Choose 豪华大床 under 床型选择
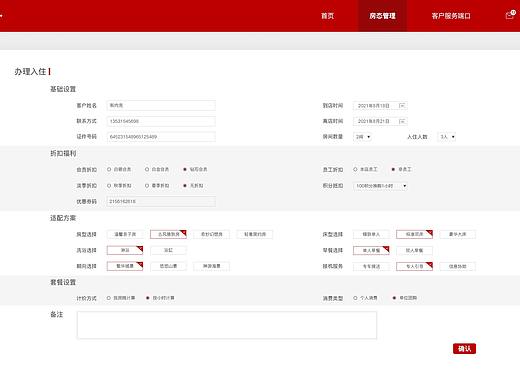 point(458,234)
